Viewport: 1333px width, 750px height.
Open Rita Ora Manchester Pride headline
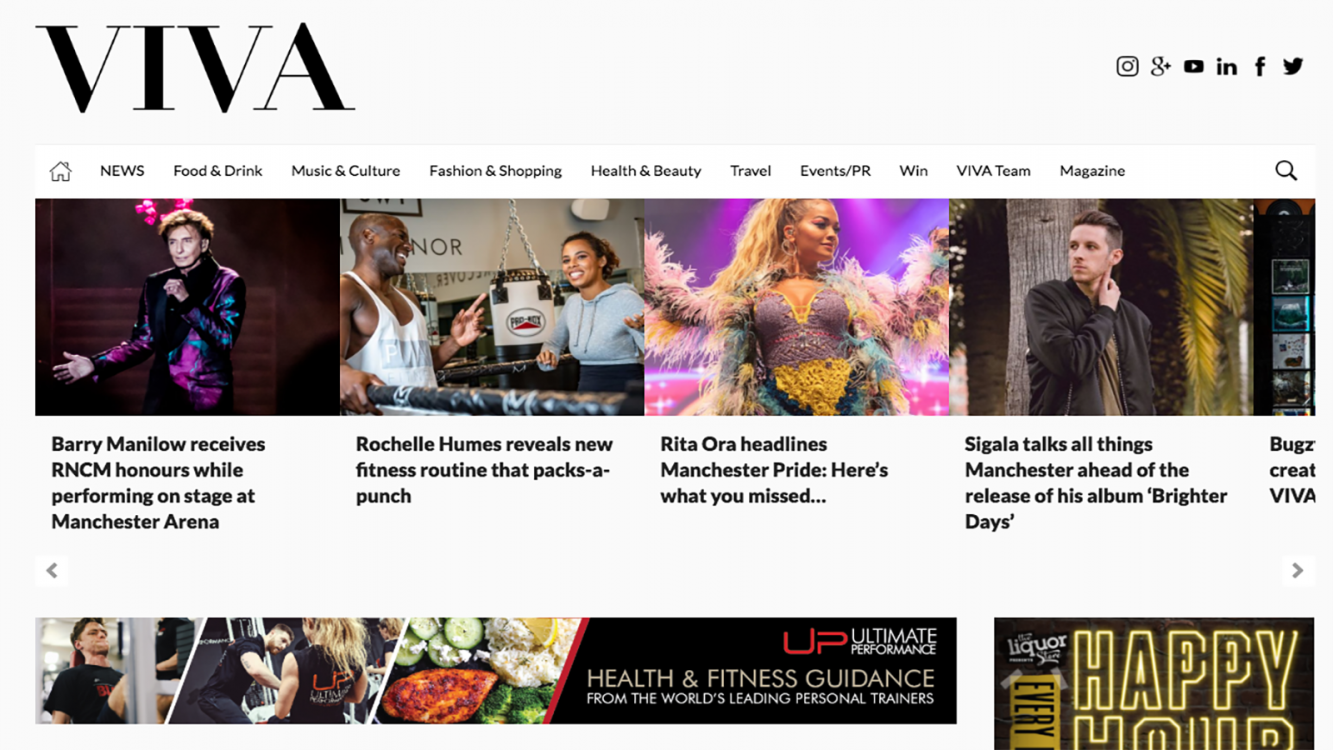coord(774,469)
